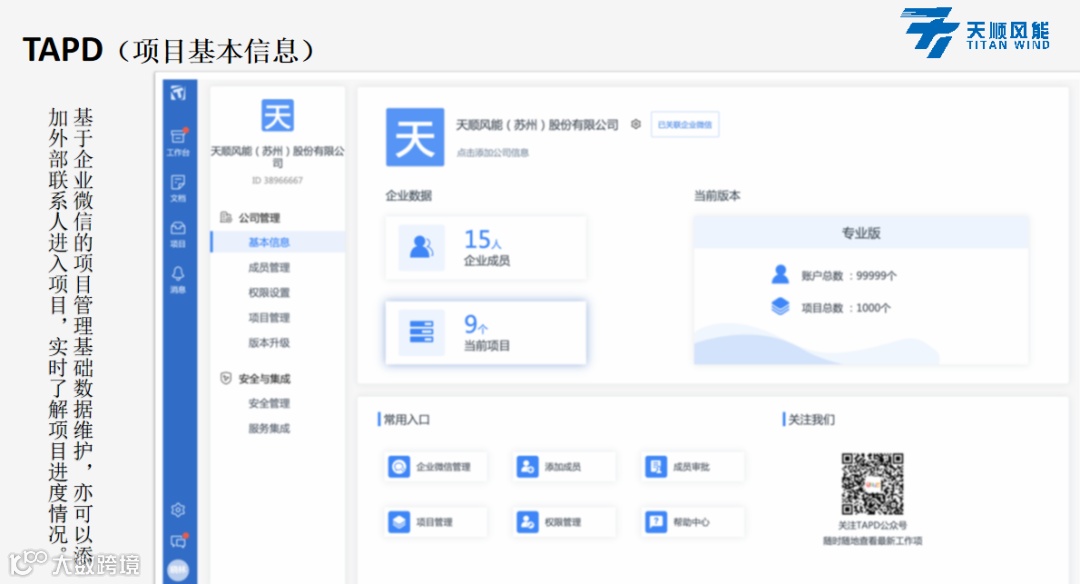
Task: Open the 添加成员 shortcut
Action: point(565,467)
